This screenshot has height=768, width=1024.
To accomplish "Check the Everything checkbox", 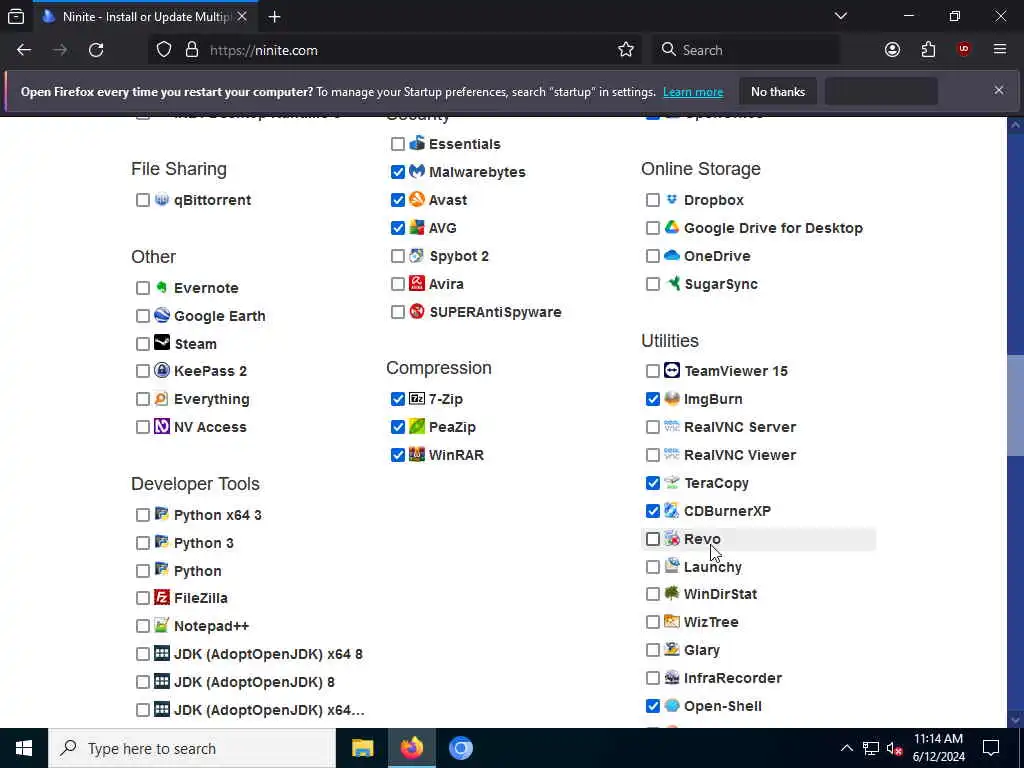I will tap(142, 399).
